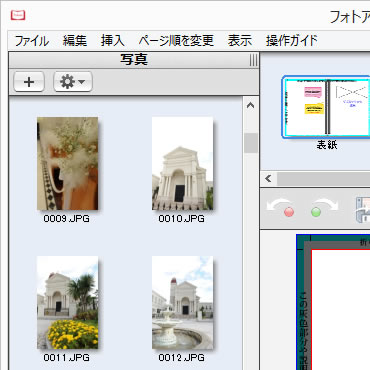Click the undo arrow with red dot

(x=281, y=208)
